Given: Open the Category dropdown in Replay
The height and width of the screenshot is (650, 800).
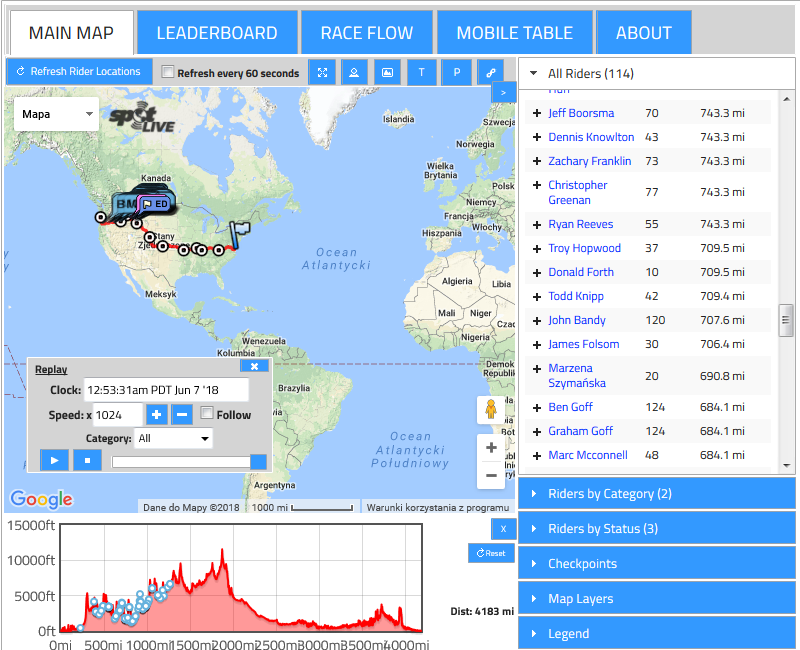Looking at the screenshot, I should 173,438.
